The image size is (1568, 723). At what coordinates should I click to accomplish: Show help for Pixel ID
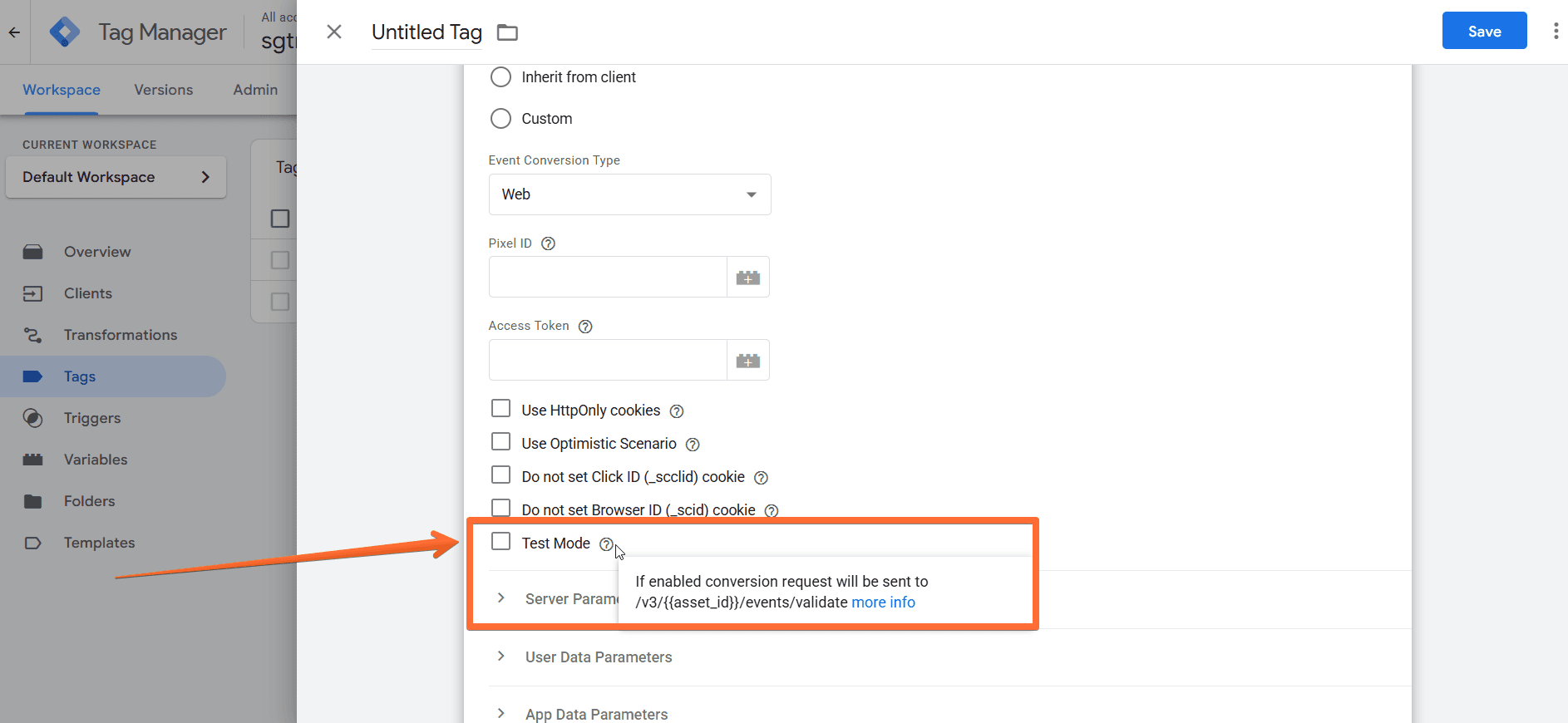point(548,243)
